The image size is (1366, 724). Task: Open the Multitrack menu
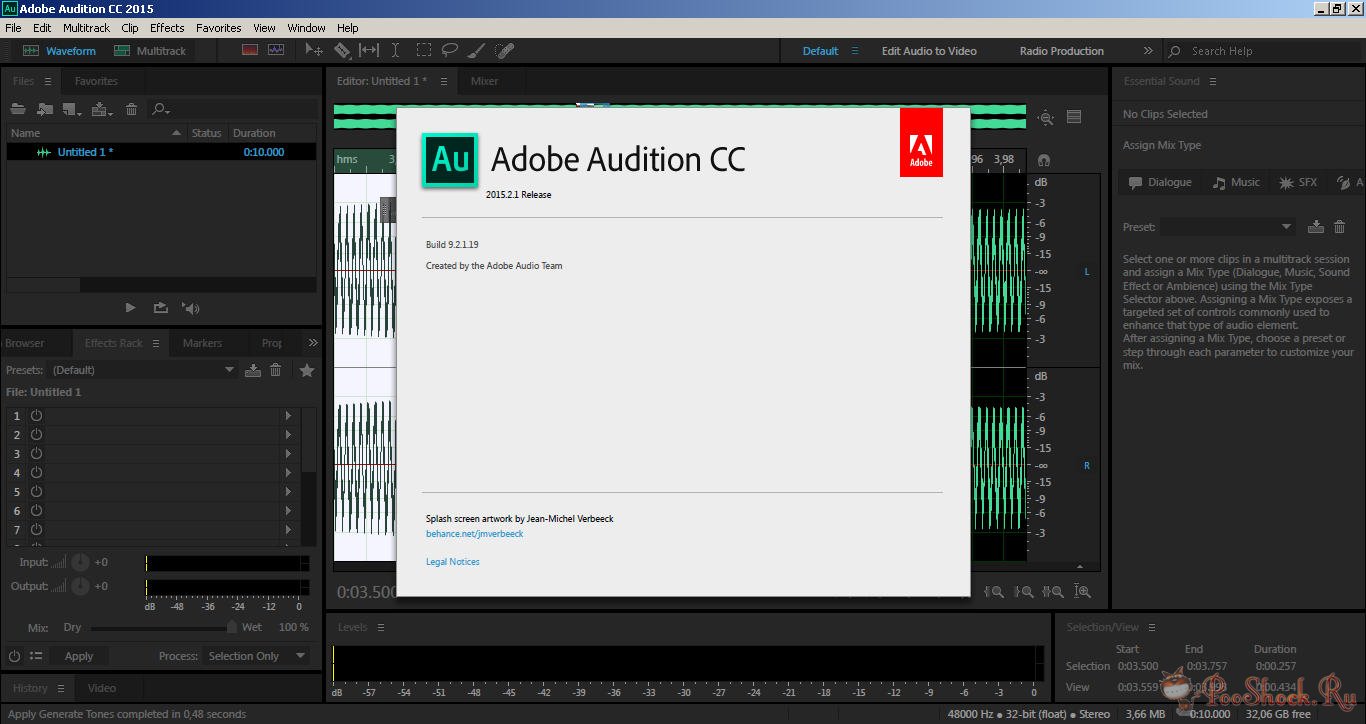coord(86,28)
